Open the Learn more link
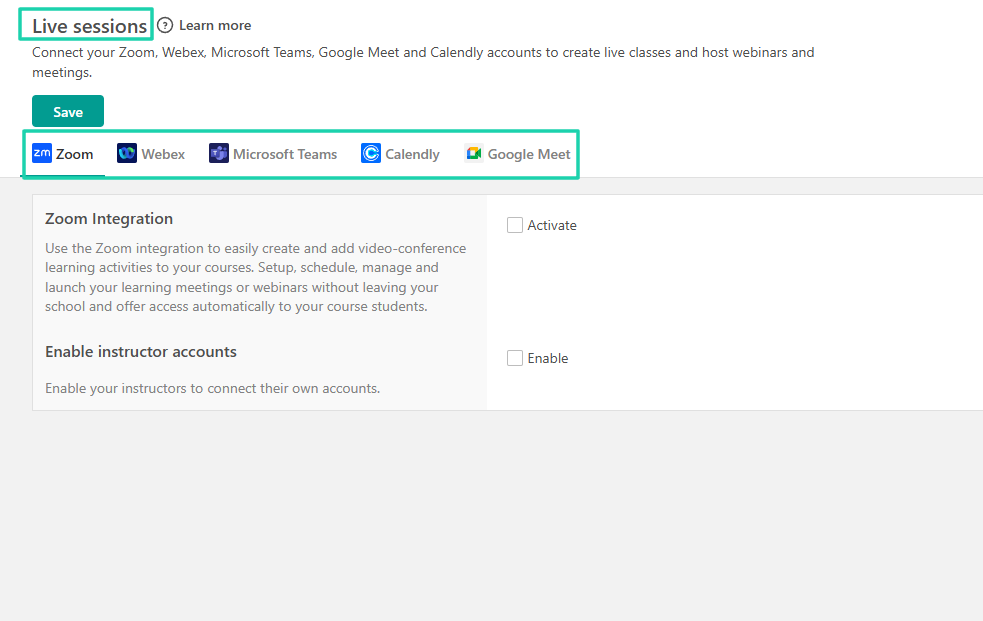The image size is (983, 621). tap(215, 25)
